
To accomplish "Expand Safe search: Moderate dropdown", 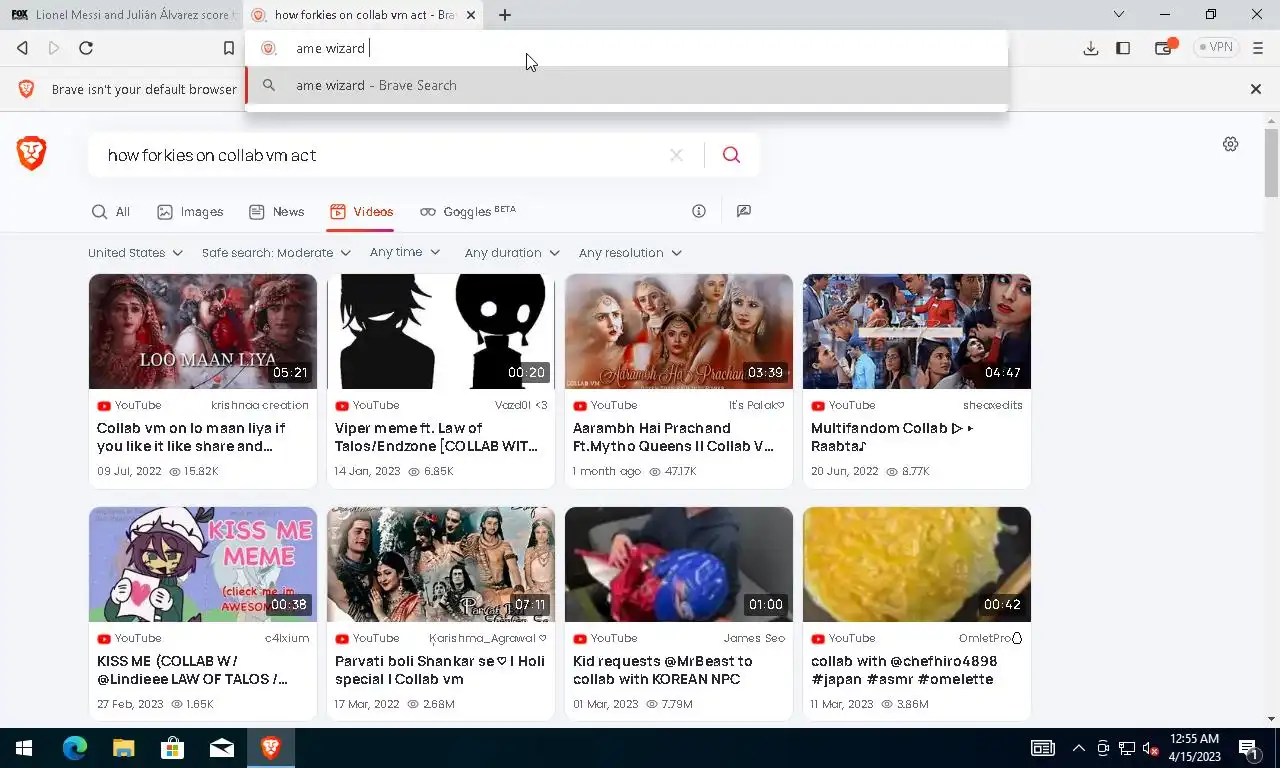I will coord(276,253).
